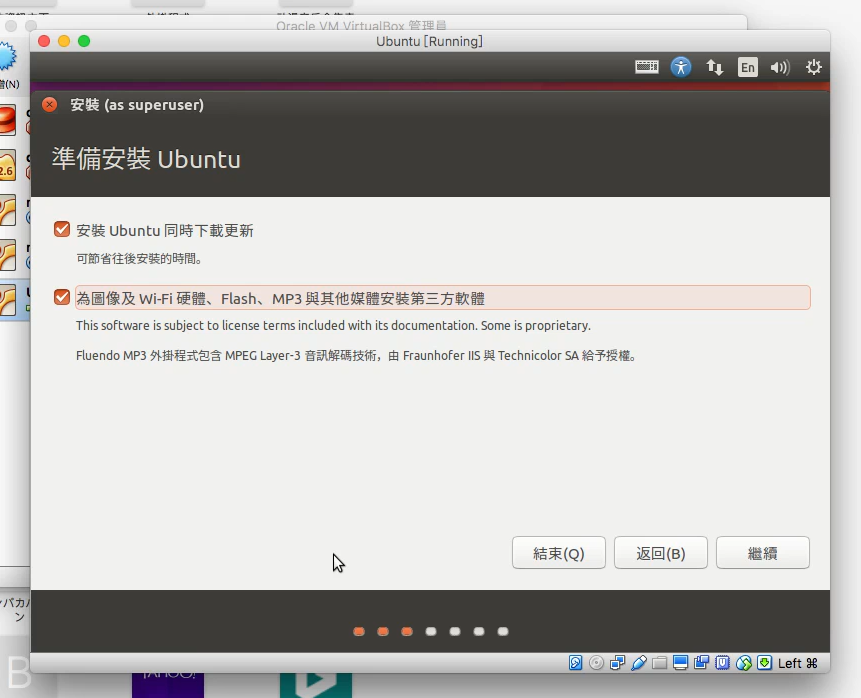Click video capture icon in VirtualBox status bar
The image size is (861, 698).
[x=701, y=663]
